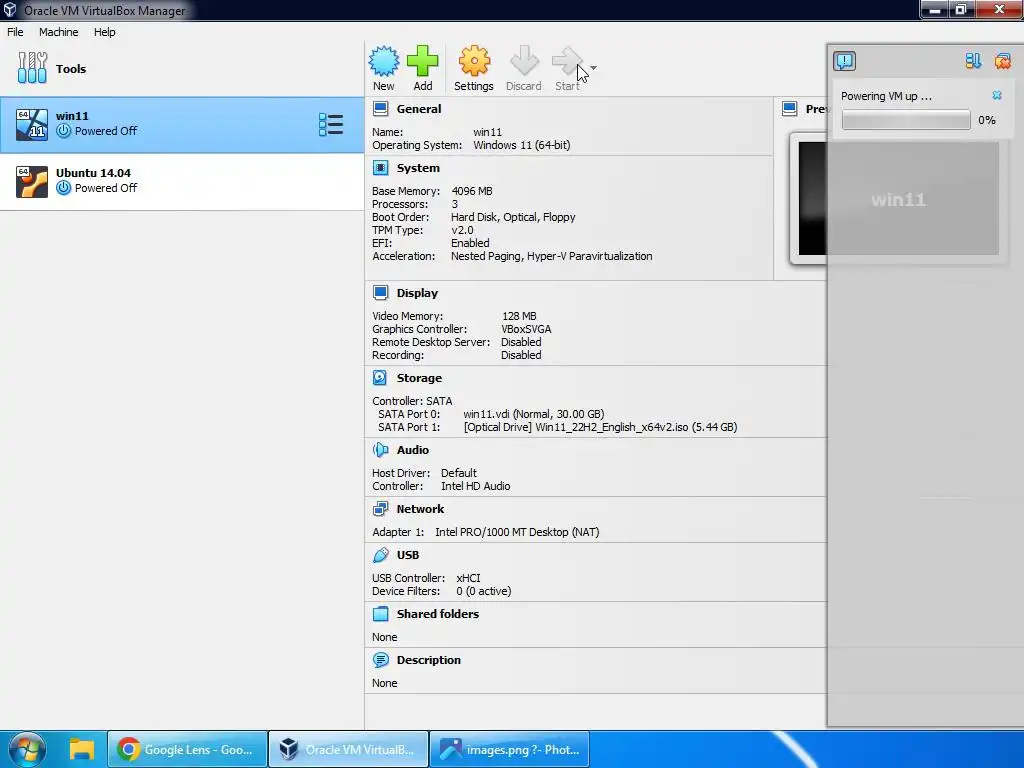The image size is (1024, 768).
Task: Click the Description section header
Action: click(x=428, y=660)
